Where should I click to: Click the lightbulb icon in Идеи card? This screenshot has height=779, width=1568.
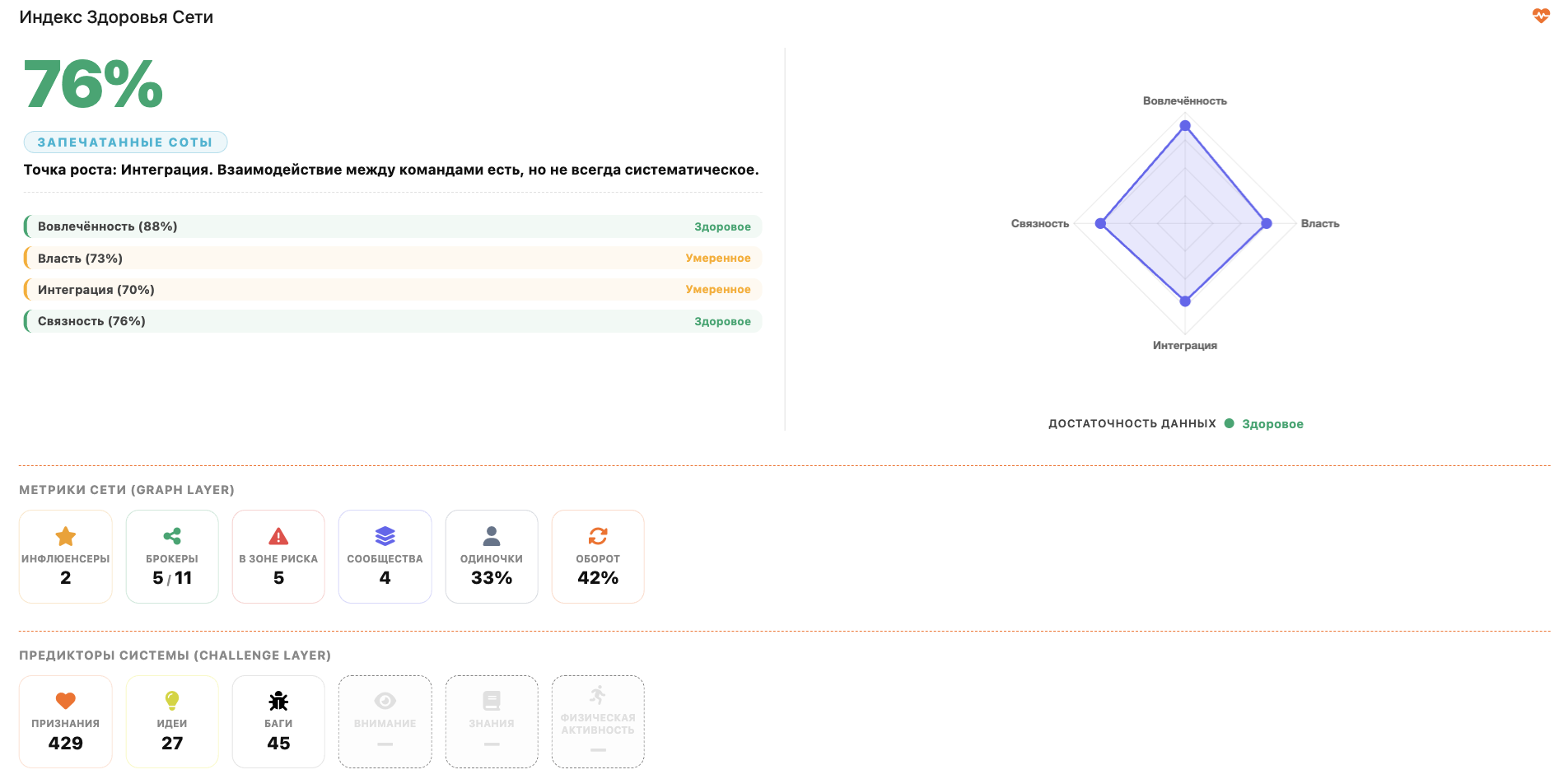point(172,701)
